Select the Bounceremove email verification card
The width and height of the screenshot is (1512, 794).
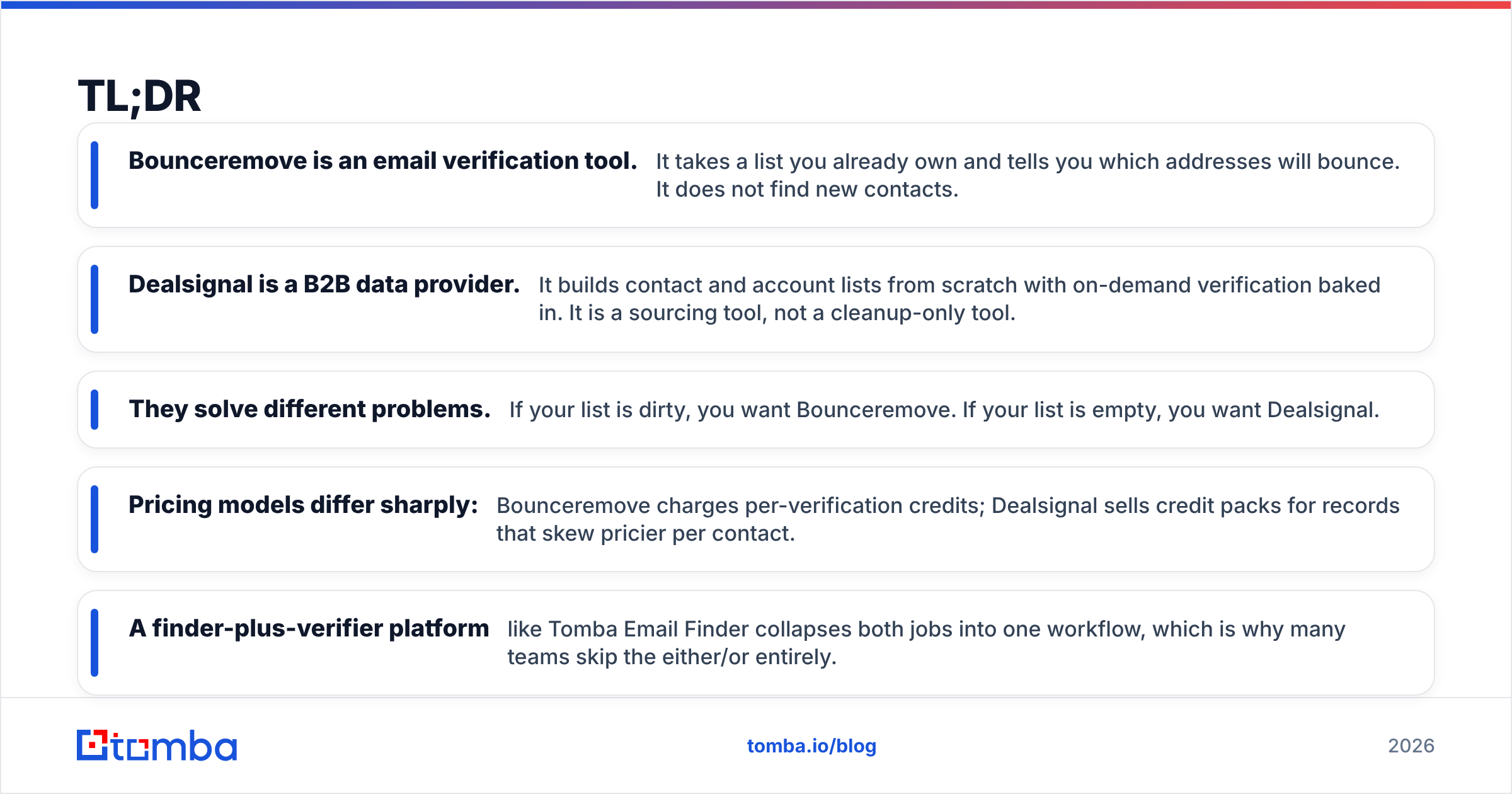[x=756, y=175]
